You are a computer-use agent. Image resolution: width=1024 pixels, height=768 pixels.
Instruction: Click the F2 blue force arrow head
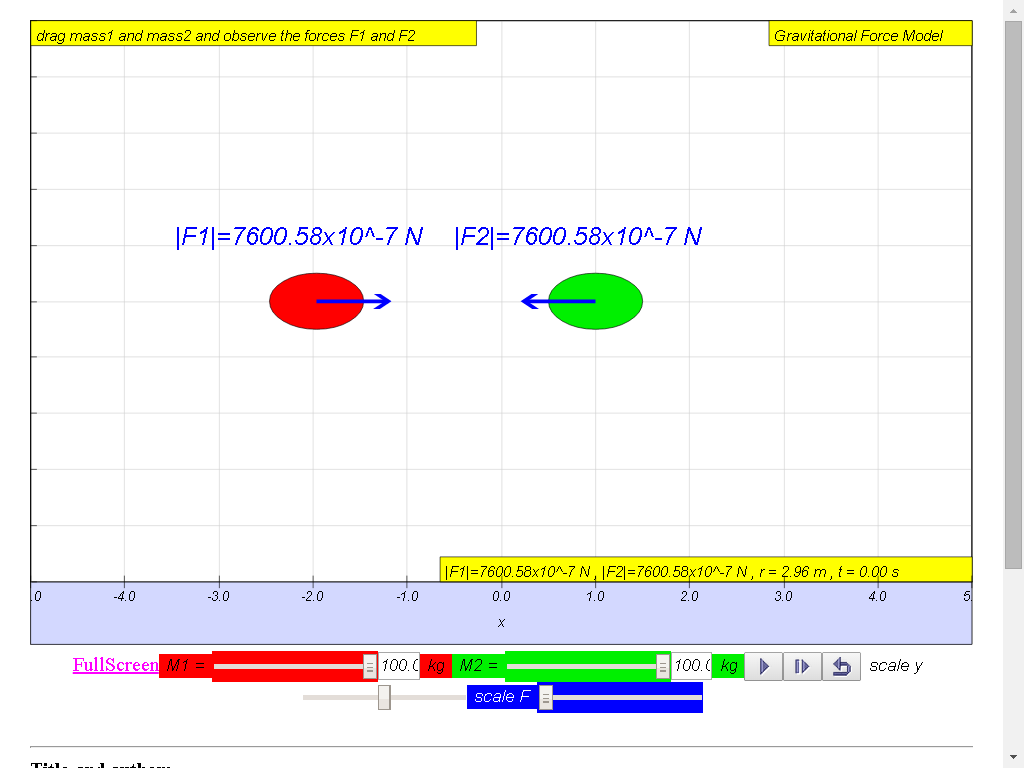529,301
